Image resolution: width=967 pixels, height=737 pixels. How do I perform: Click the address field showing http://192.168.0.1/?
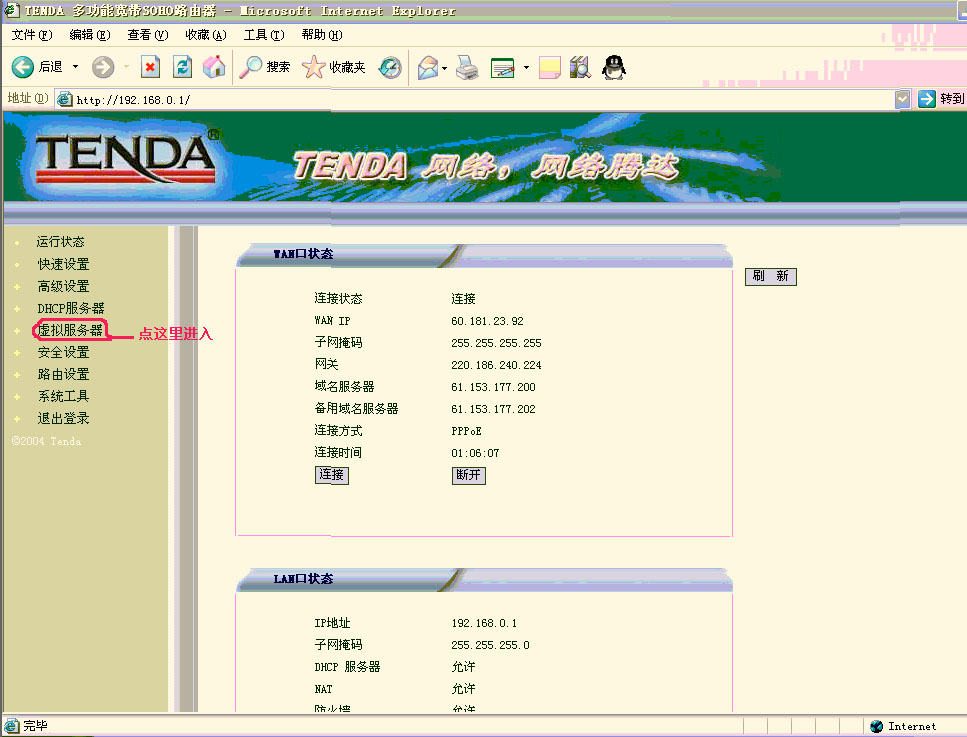[475, 99]
